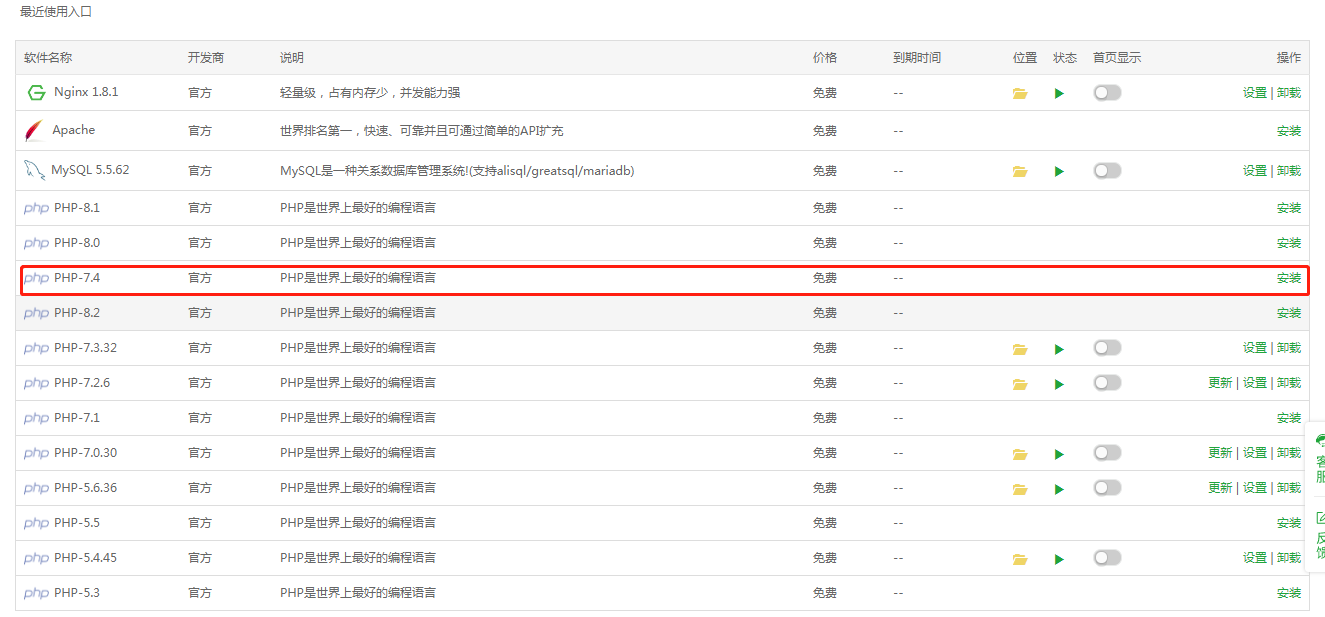
Task: Open the PHP-5.4.45 folder location icon
Action: (x=1020, y=559)
